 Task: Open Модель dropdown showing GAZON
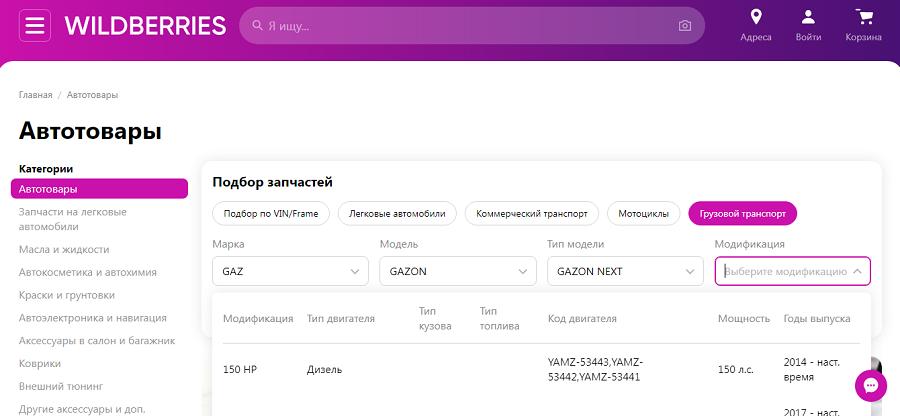click(x=457, y=271)
